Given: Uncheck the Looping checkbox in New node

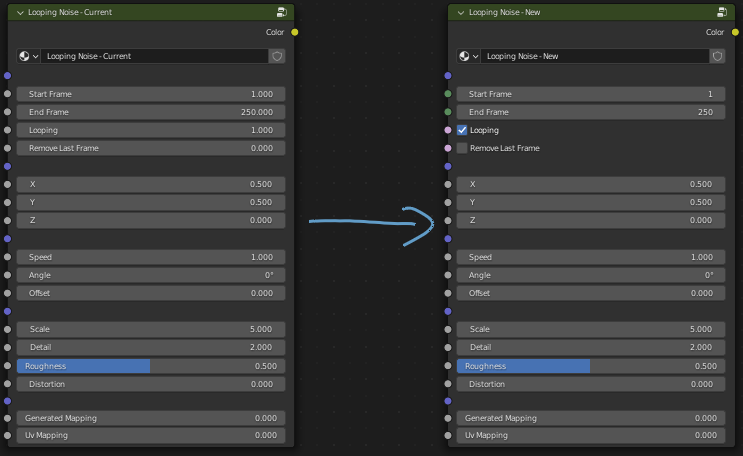Looking at the screenshot, I should tap(462, 130).
